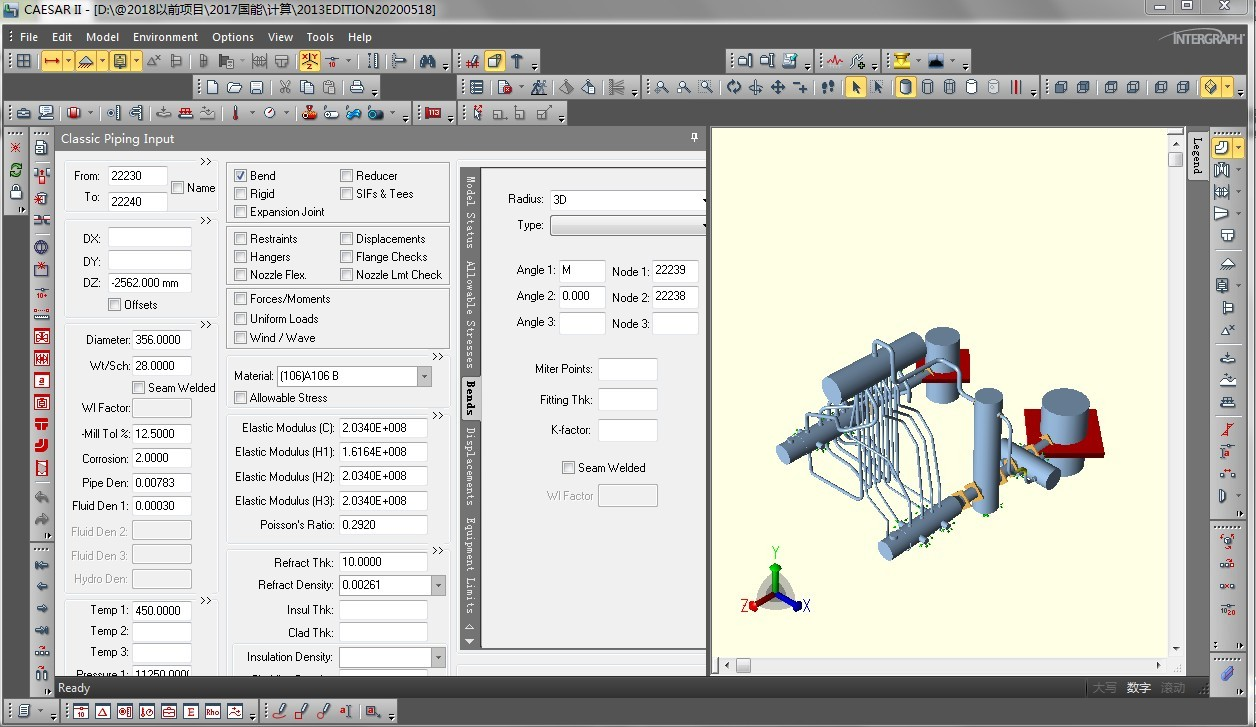This screenshot has height=727, width=1256.
Task: Click the 3D view horizontal scrollbar thumb
Action: coord(743,665)
